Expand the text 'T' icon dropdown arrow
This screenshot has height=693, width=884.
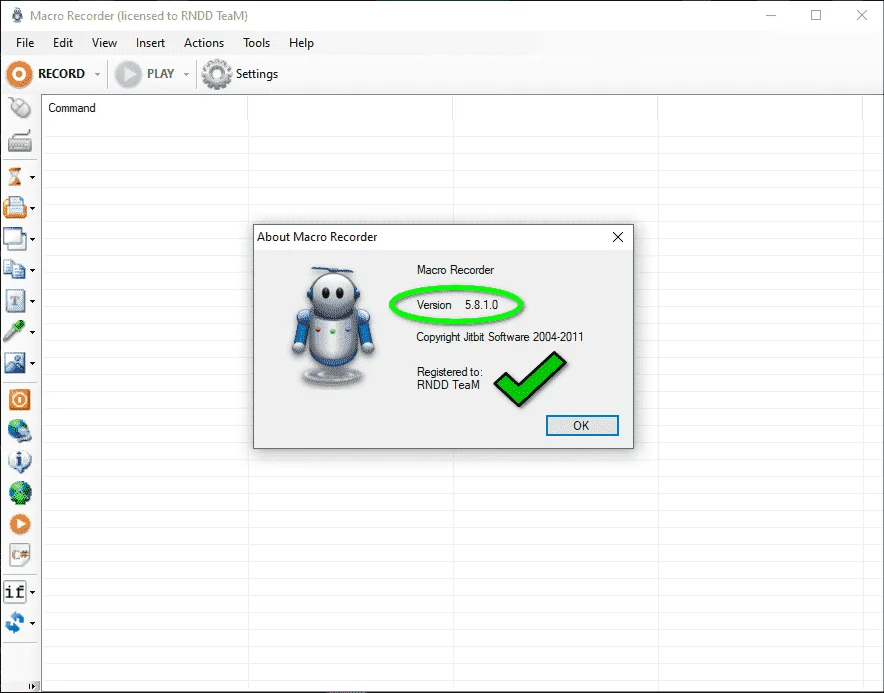[32, 302]
